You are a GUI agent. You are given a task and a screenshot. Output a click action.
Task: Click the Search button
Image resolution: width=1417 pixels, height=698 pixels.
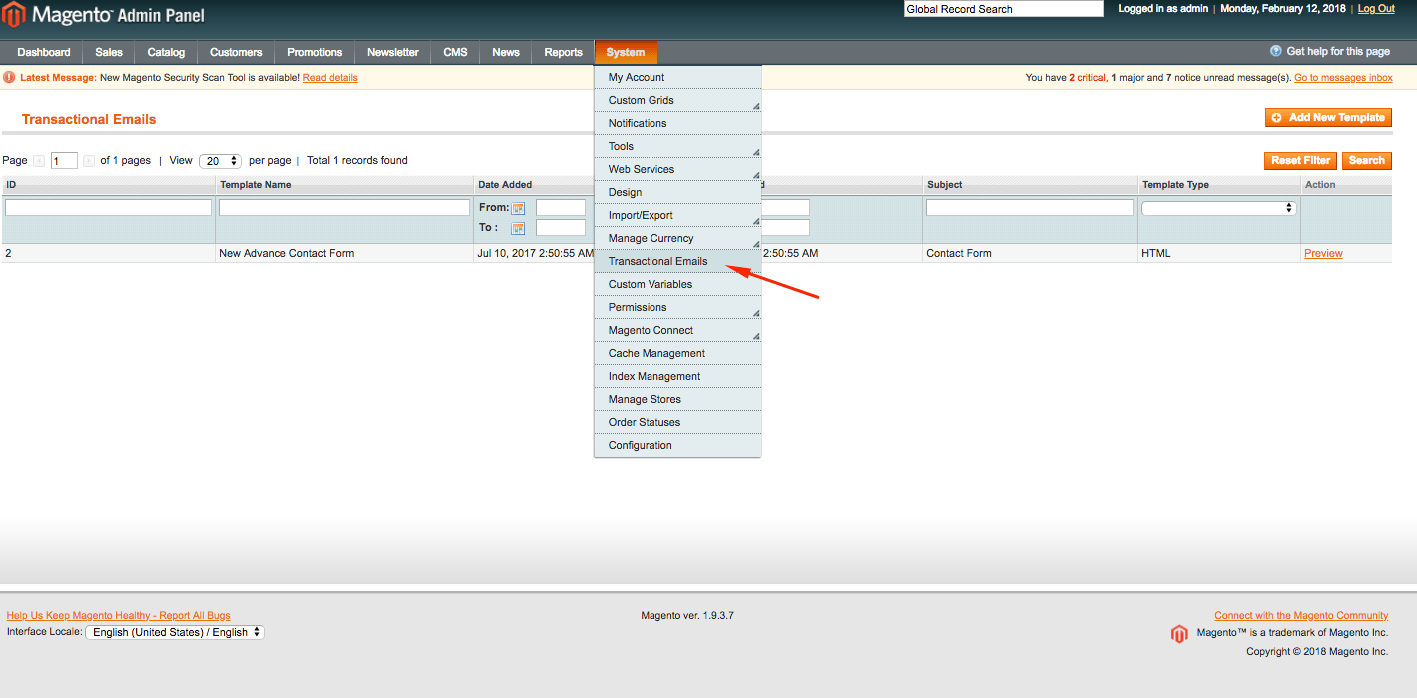(1366, 160)
